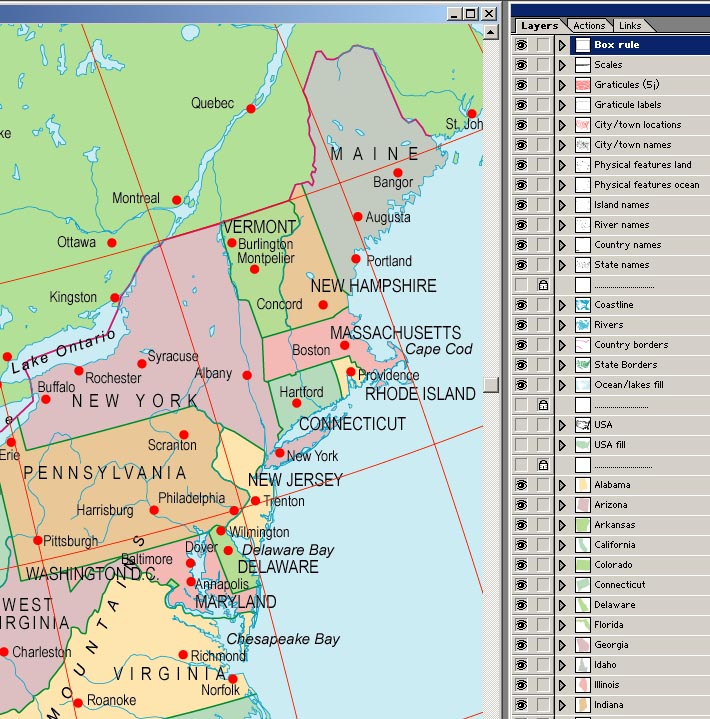Click the map window's vertical scrollbar thumb

(490, 384)
